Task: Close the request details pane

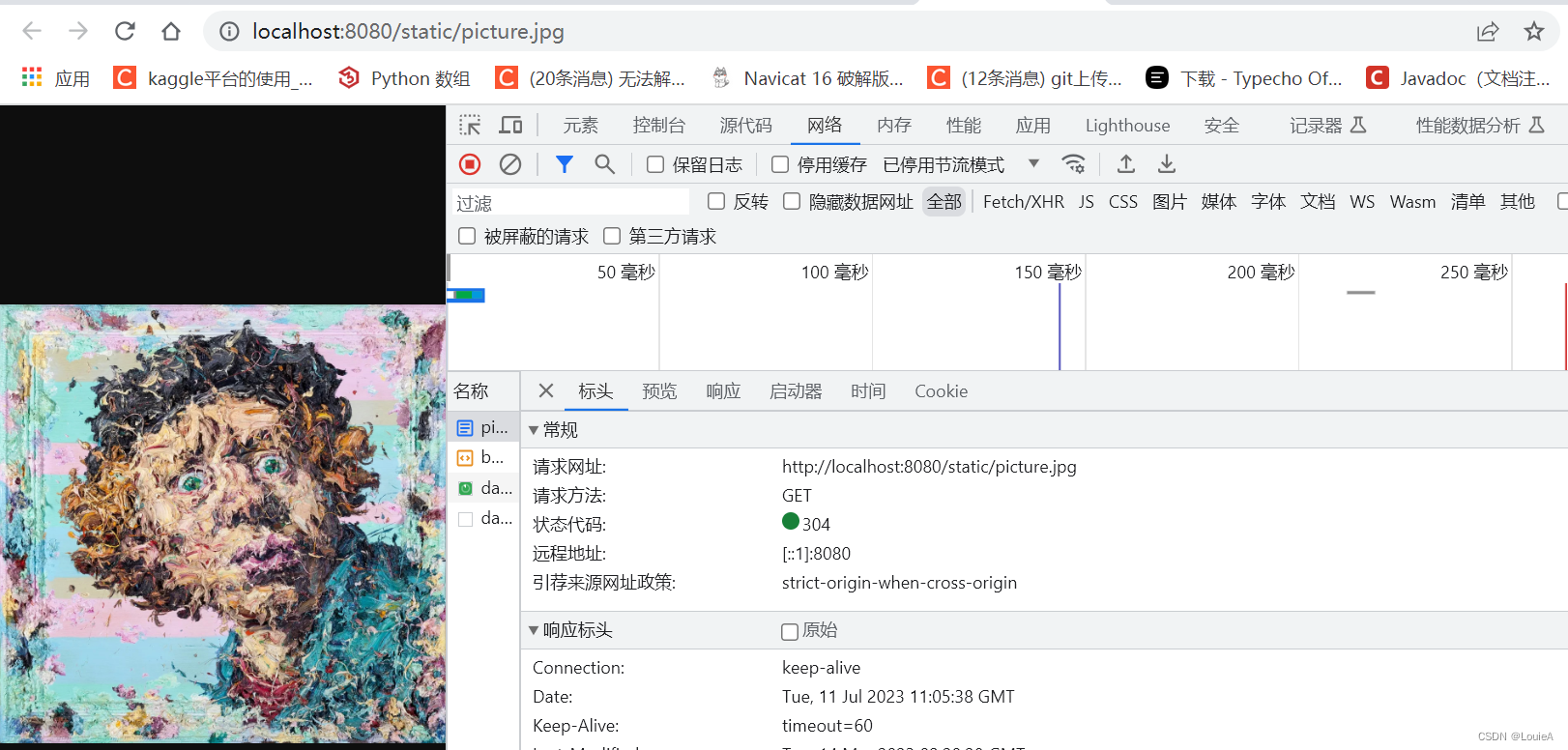Action: tap(546, 390)
